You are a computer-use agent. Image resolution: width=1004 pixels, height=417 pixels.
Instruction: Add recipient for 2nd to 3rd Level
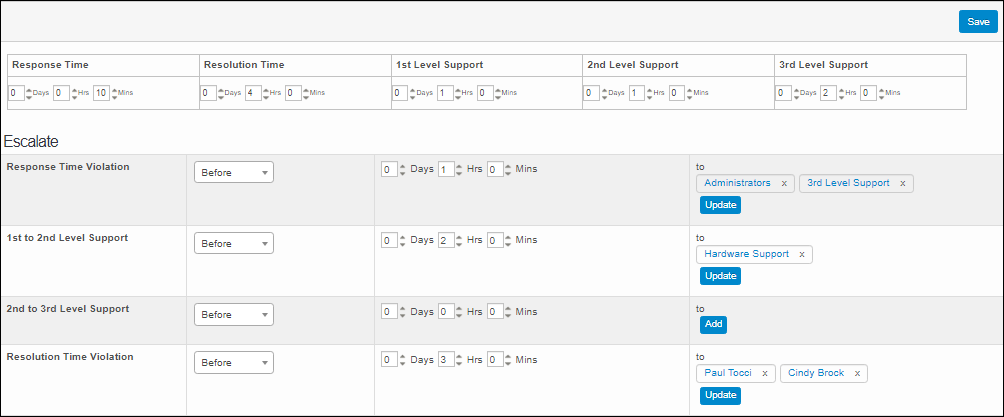click(x=713, y=324)
